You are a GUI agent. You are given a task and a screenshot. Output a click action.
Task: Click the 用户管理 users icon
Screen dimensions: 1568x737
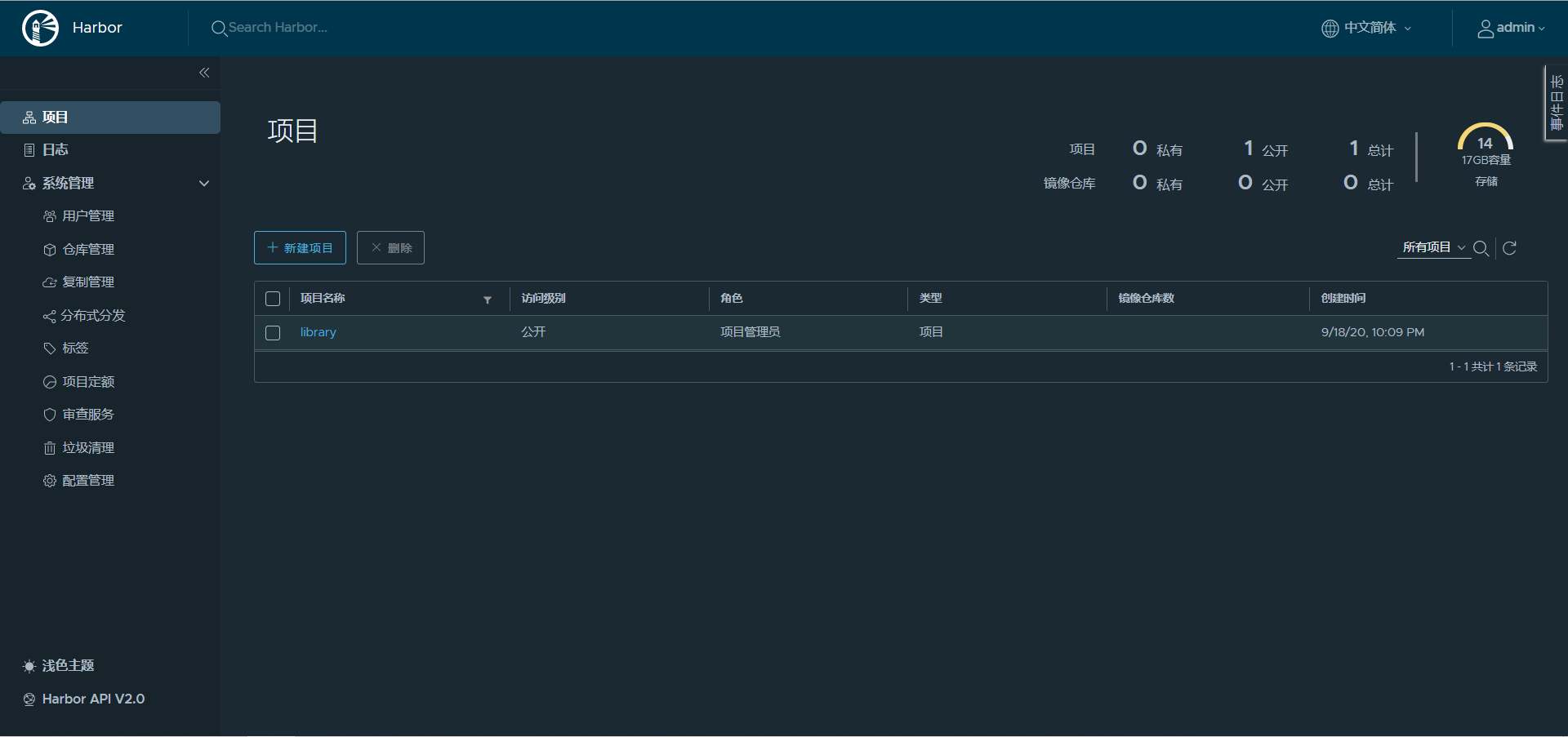coord(50,216)
